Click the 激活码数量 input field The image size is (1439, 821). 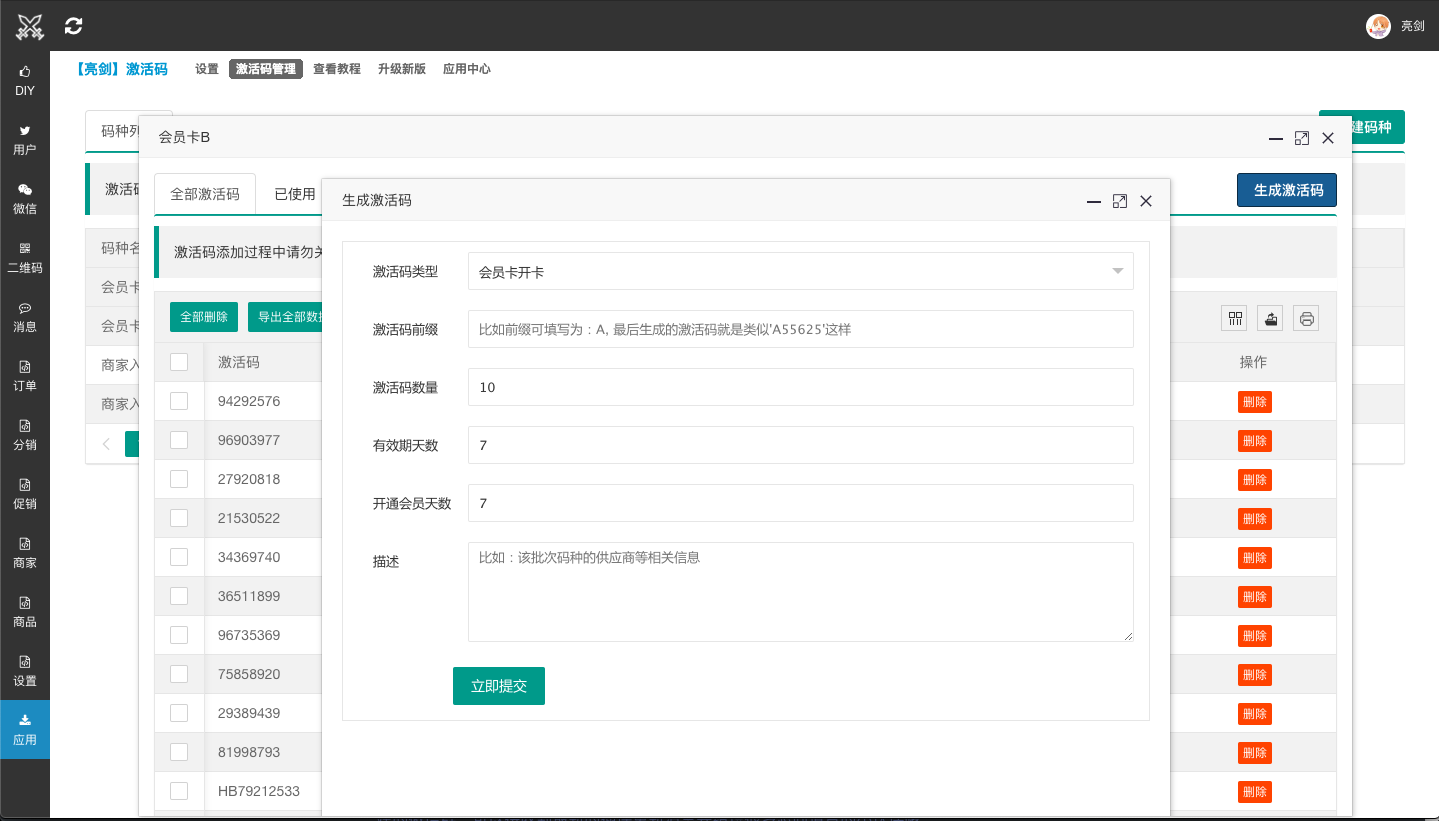tap(800, 387)
